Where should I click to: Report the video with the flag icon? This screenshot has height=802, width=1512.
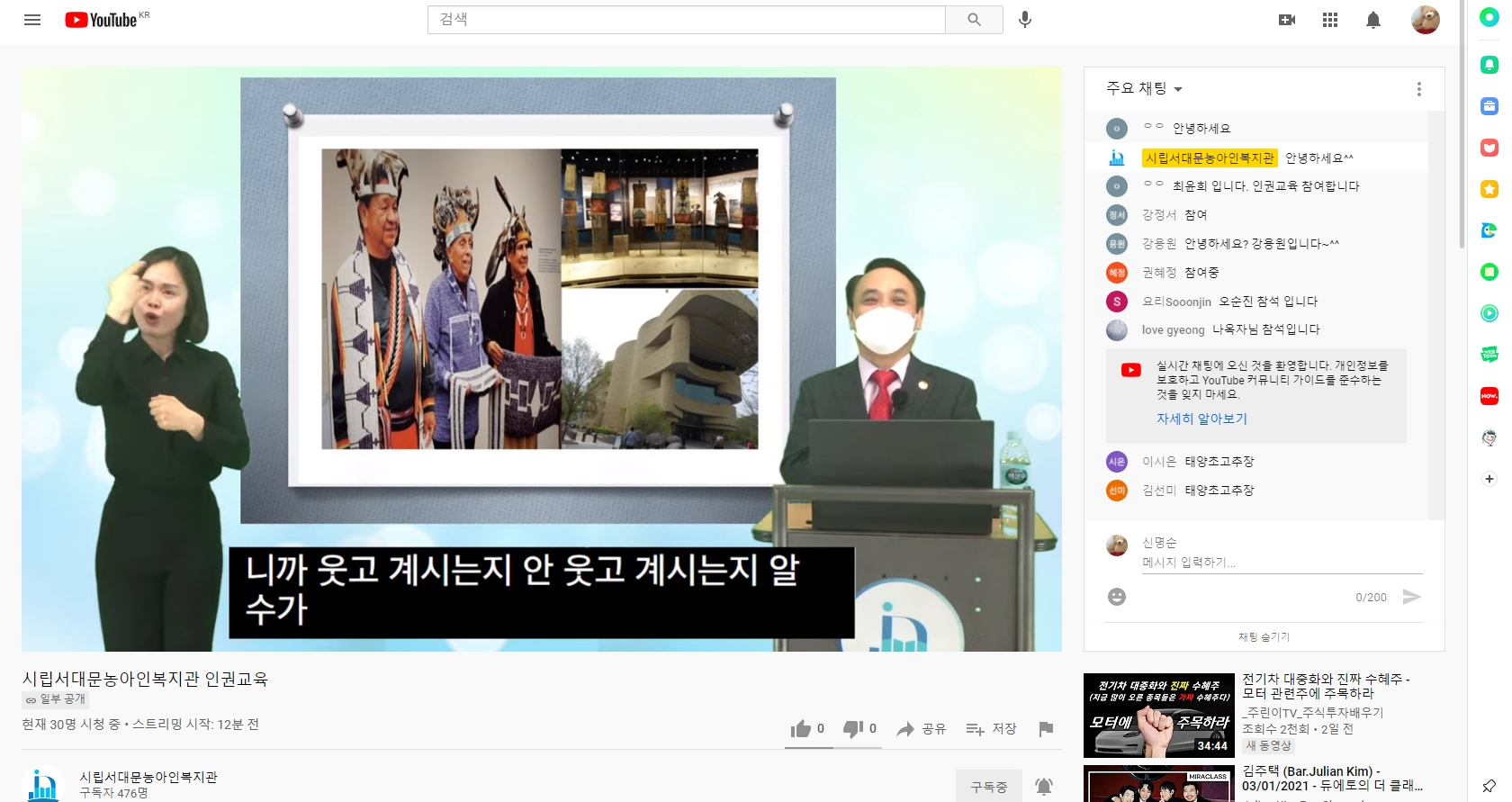(1046, 729)
